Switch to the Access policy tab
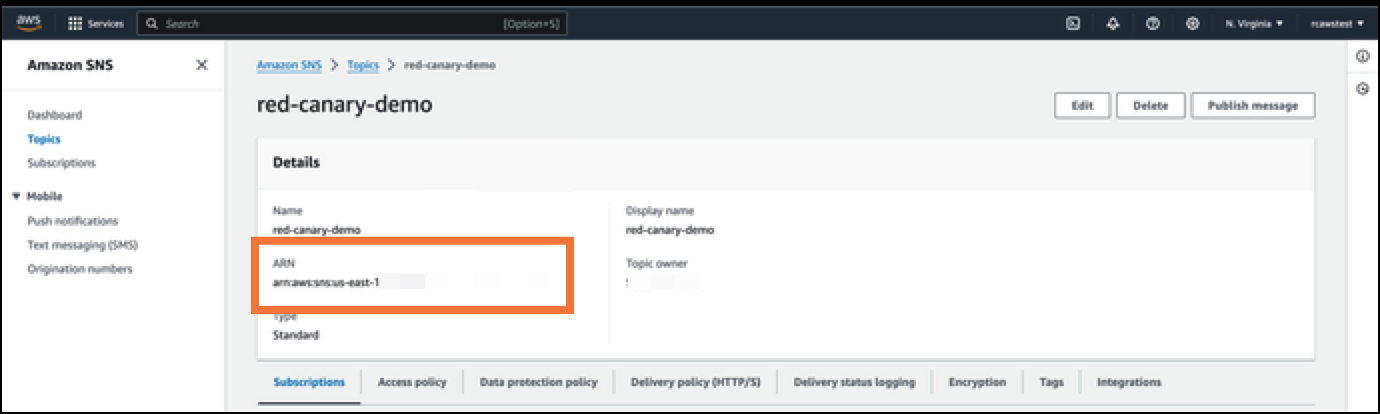Viewport: 1380px width, 414px height. (412, 382)
